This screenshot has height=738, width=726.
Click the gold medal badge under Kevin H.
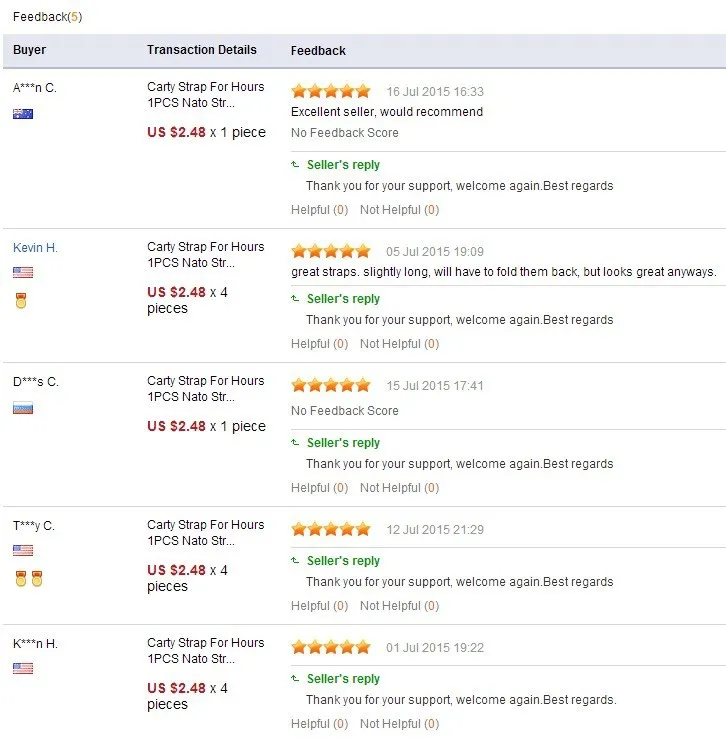(x=21, y=300)
